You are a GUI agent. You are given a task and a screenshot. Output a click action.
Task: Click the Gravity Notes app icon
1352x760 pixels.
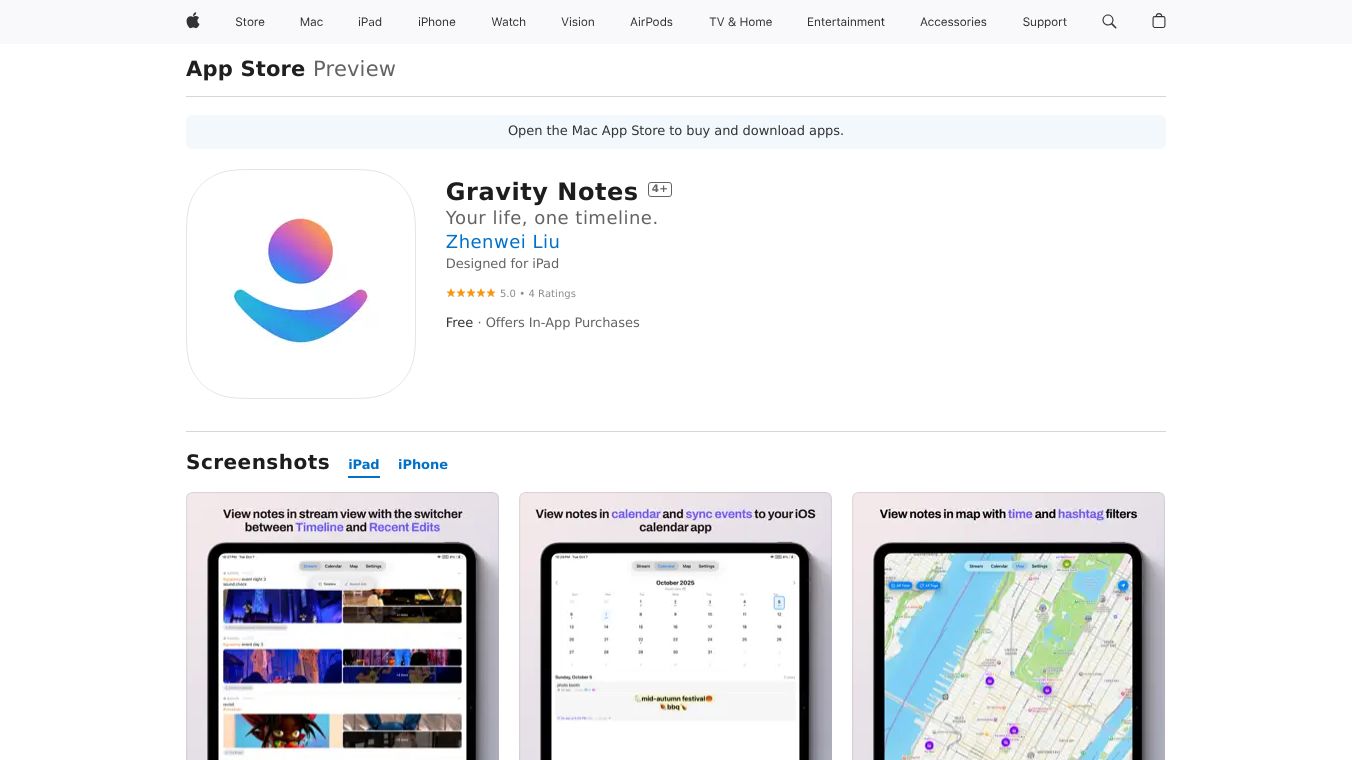coord(301,284)
